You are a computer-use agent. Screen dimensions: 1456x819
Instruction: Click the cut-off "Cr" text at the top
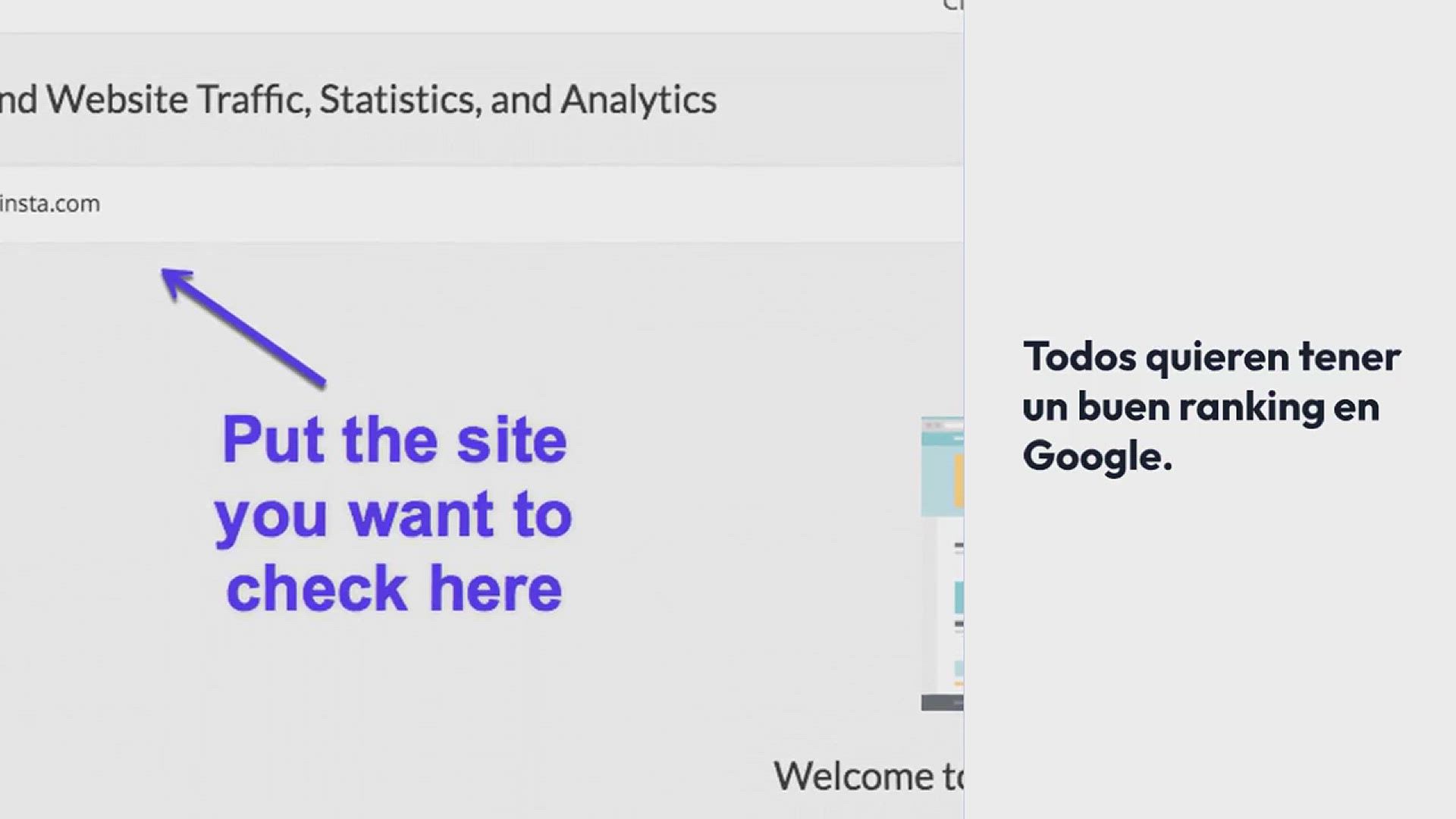pyautogui.click(x=953, y=6)
